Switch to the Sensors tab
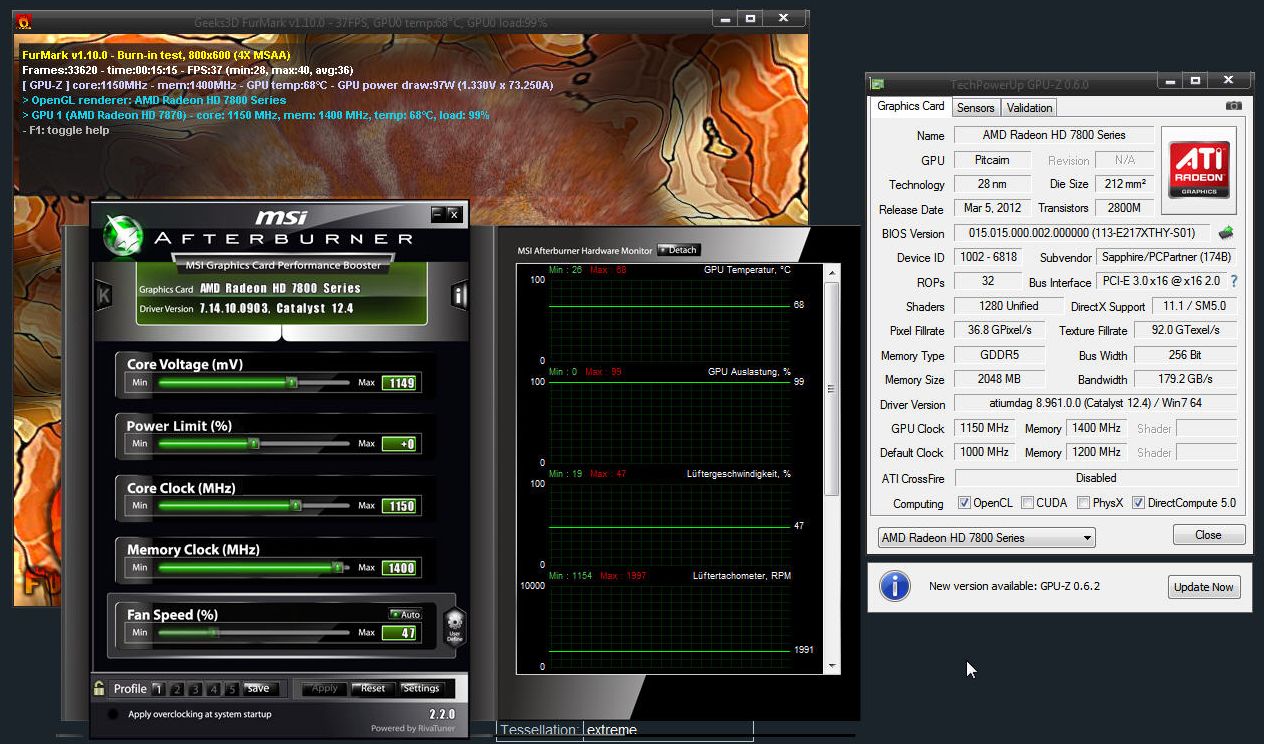1264x744 pixels. pyautogui.click(x=975, y=107)
